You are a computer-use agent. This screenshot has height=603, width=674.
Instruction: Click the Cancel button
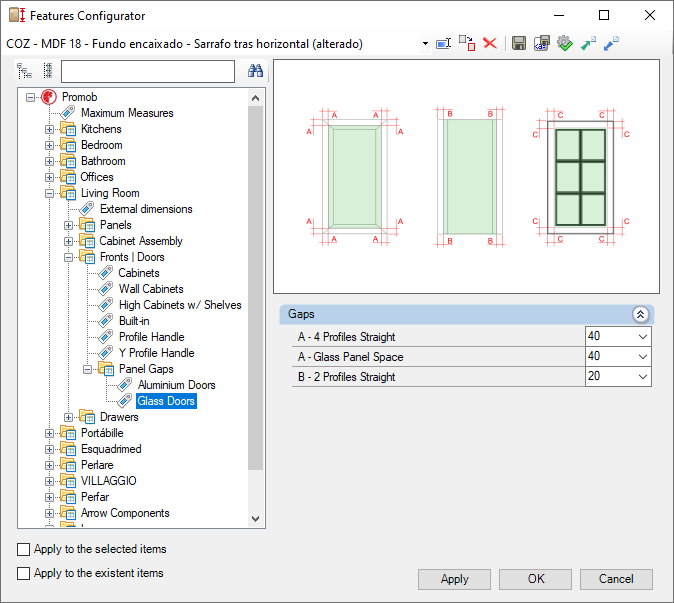click(616, 579)
